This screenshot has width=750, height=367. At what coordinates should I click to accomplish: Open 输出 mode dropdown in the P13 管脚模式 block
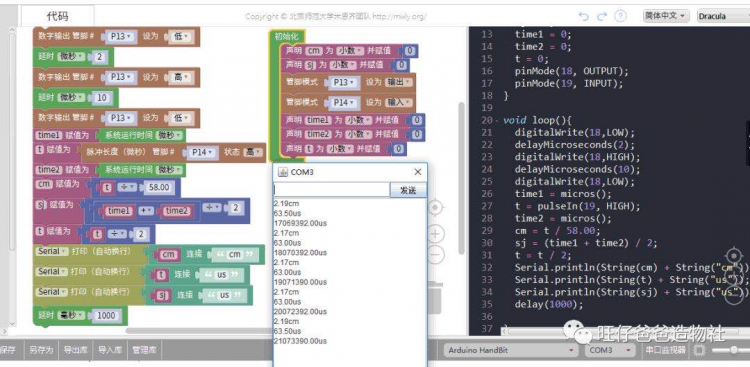tap(398, 82)
